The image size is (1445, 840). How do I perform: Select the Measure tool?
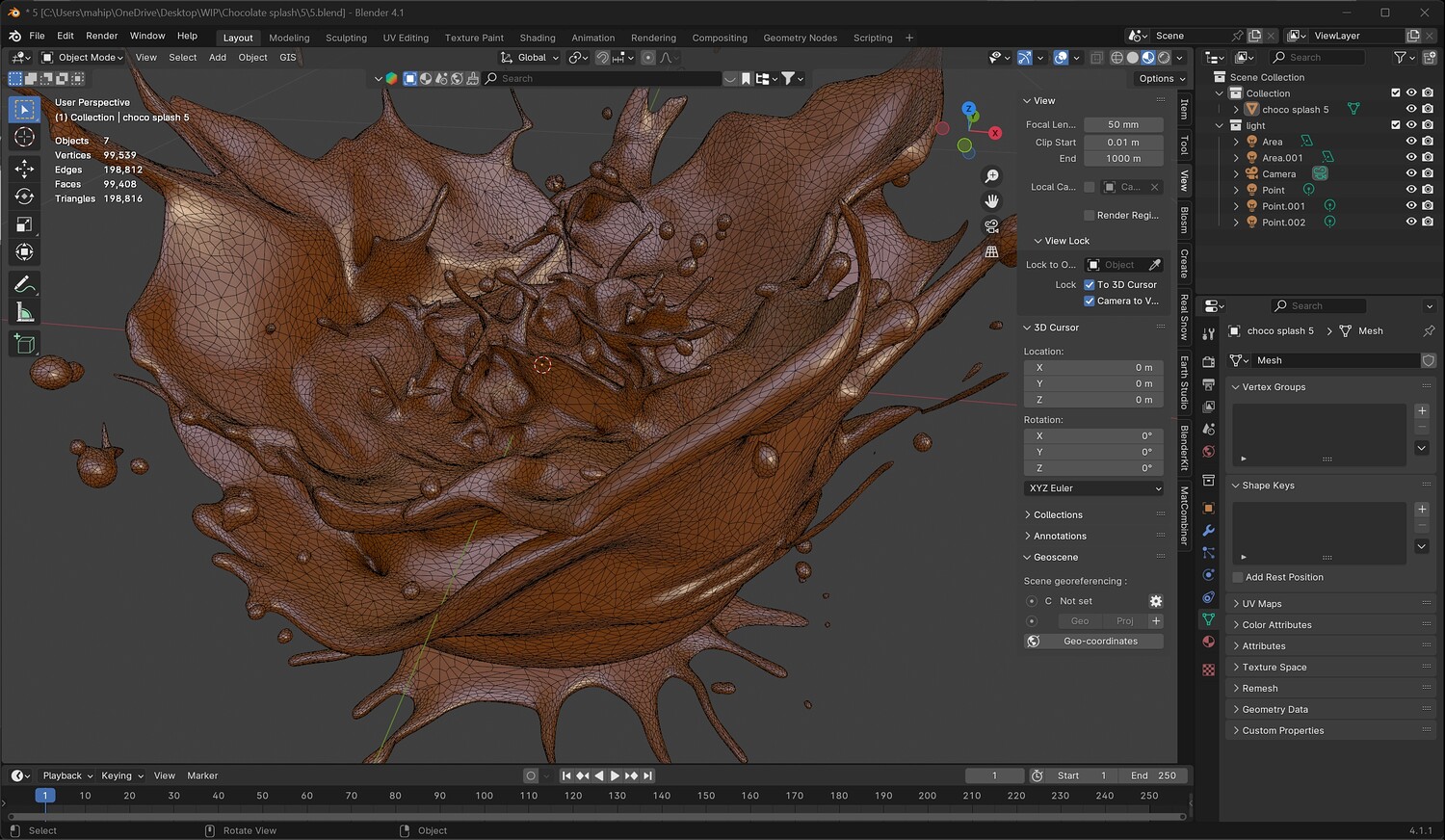(24, 312)
